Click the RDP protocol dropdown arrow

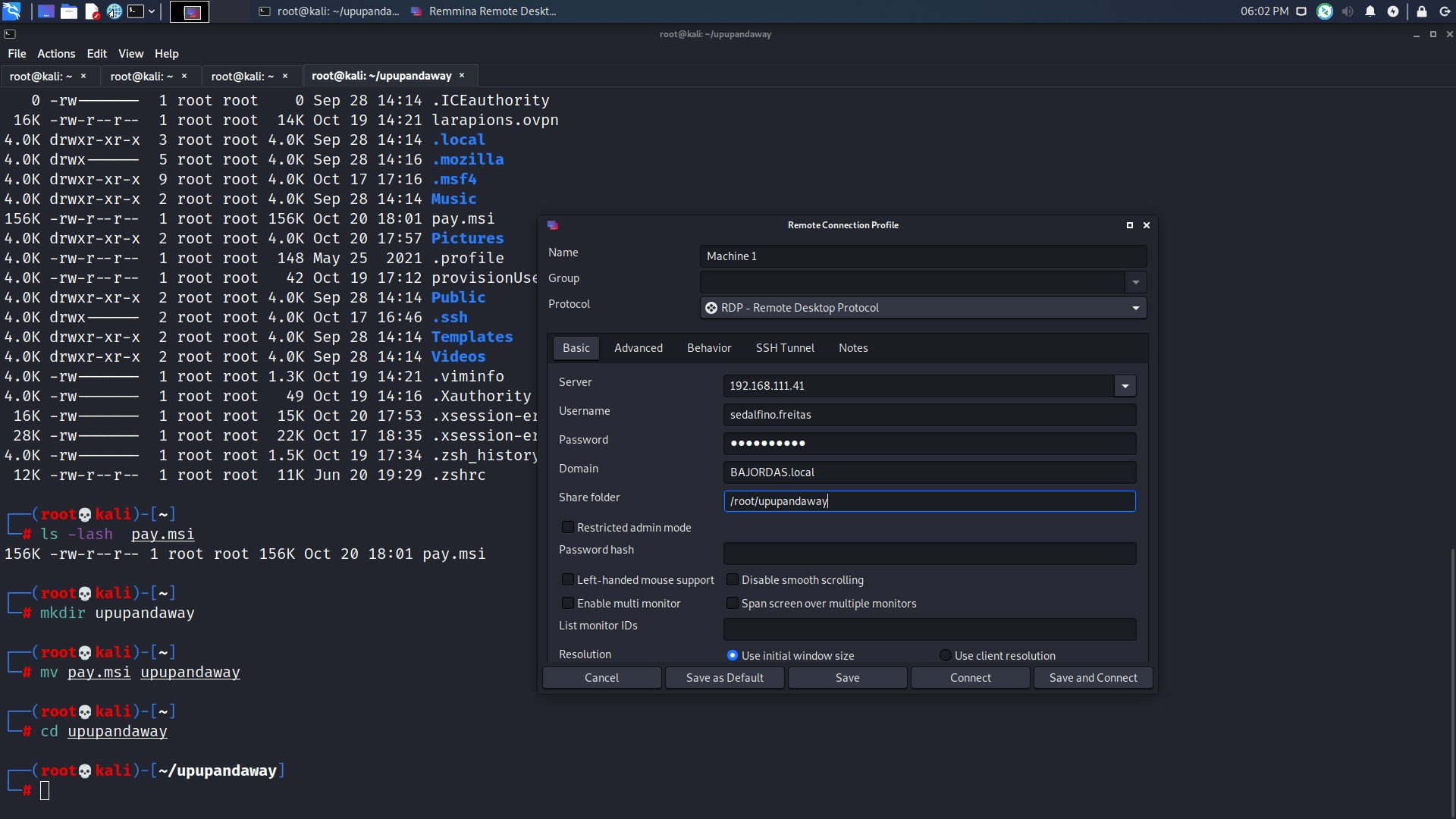[1136, 307]
